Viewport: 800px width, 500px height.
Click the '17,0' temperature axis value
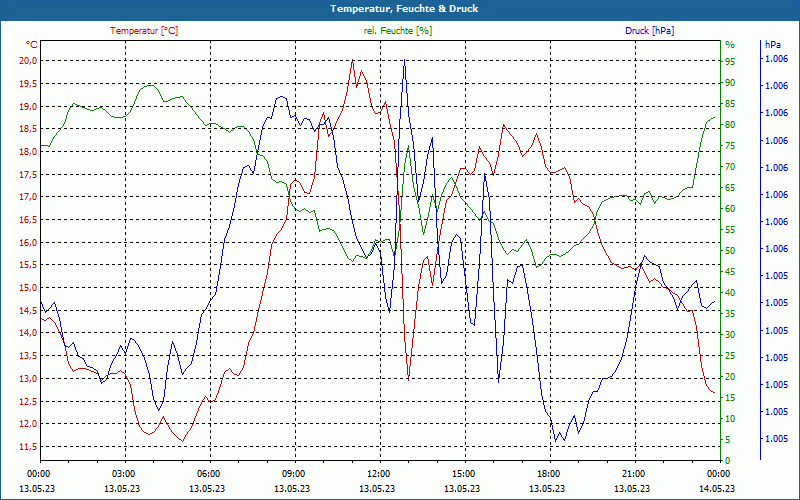[x=28, y=197]
